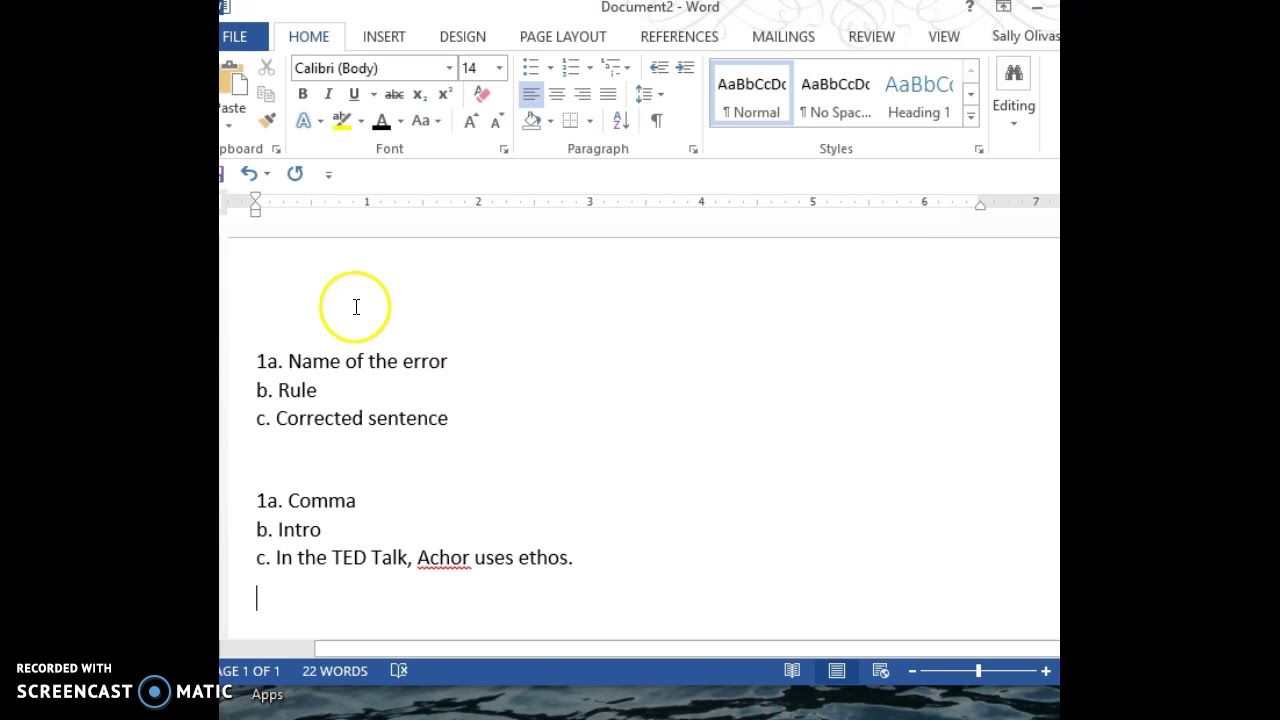Switch to Web Layout view icon

click(881, 671)
